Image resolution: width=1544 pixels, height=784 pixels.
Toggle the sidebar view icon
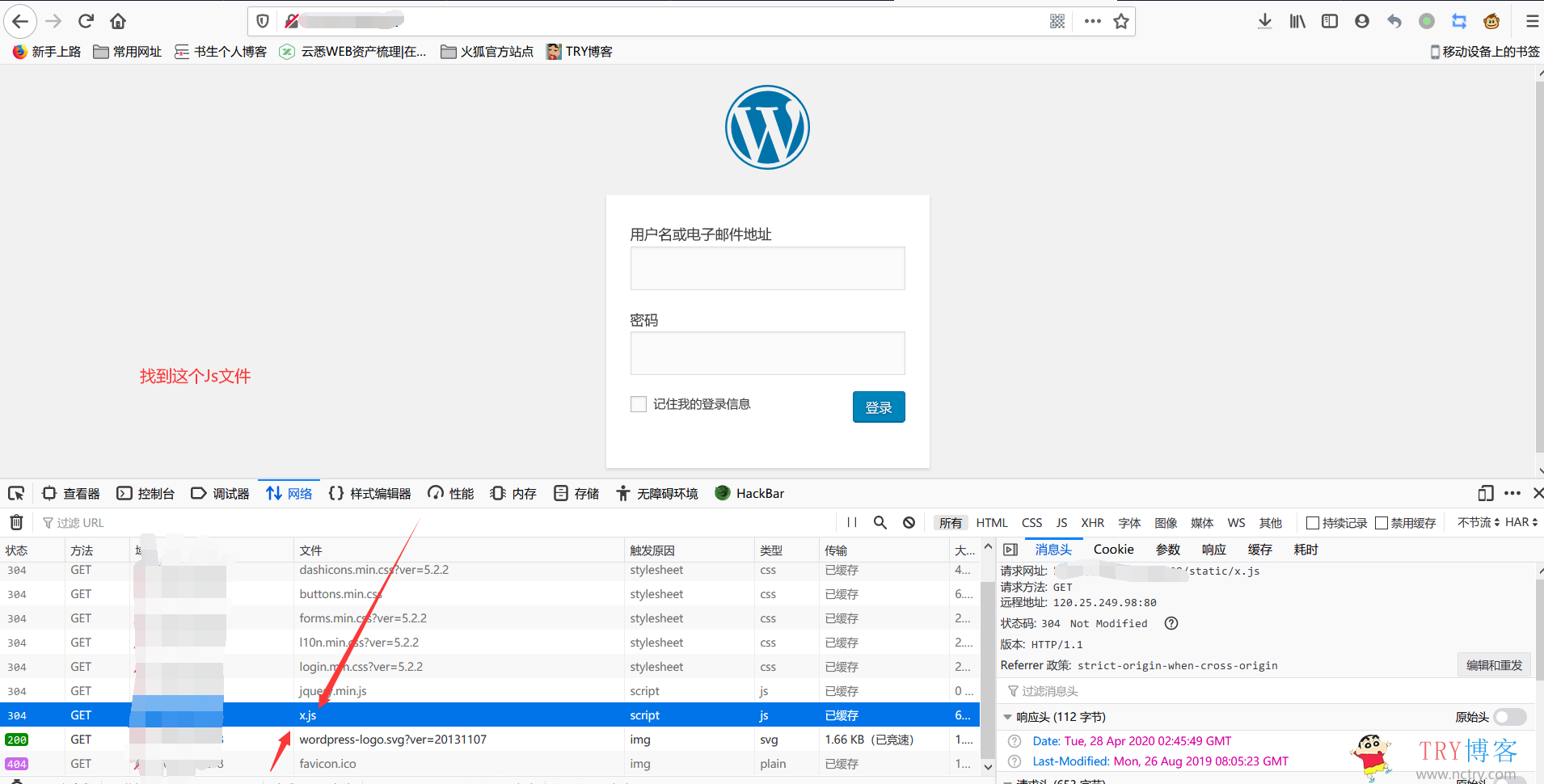(1330, 21)
